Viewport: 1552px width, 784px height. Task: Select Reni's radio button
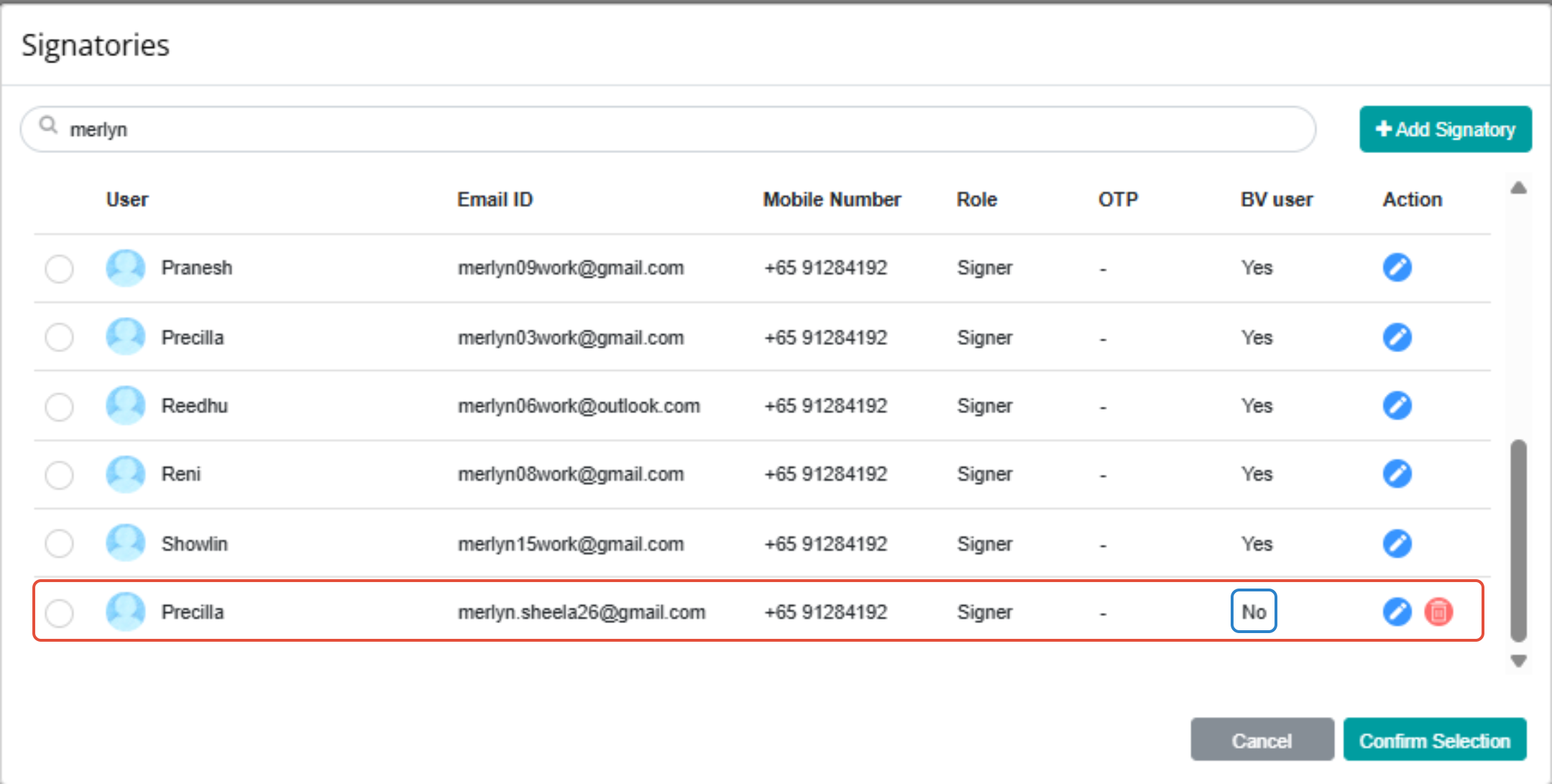(x=59, y=475)
